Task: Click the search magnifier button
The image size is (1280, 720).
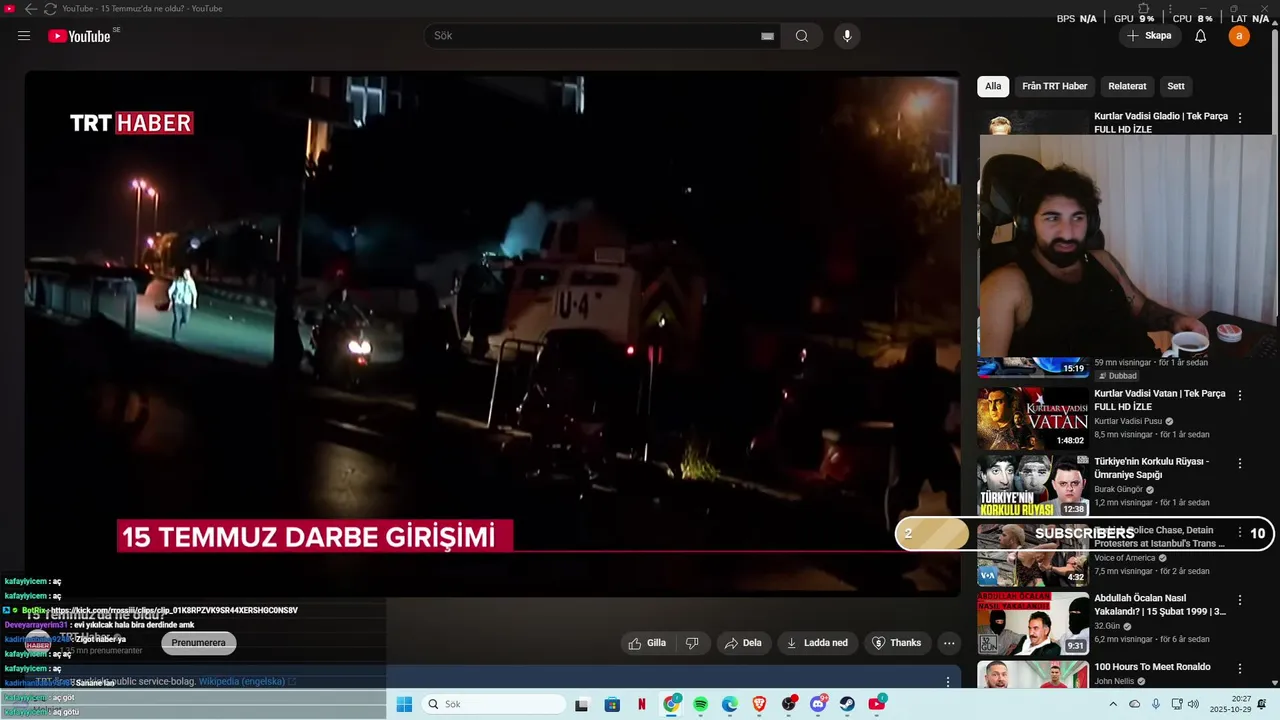Action: click(802, 36)
